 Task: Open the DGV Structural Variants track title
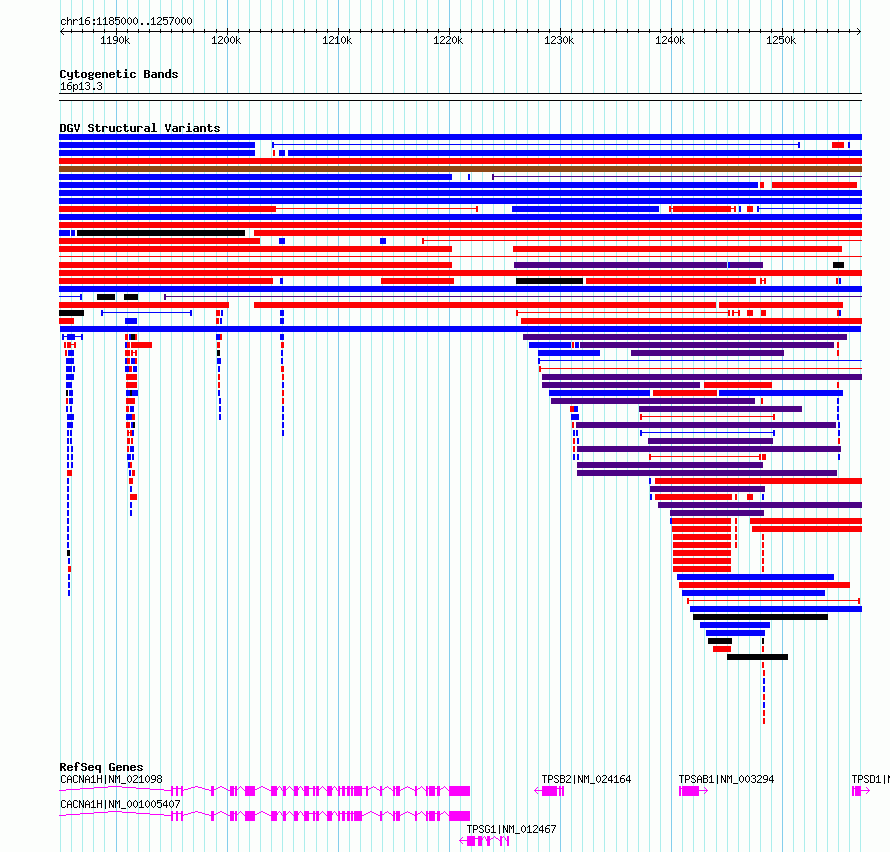pyautogui.click(x=140, y=128)
